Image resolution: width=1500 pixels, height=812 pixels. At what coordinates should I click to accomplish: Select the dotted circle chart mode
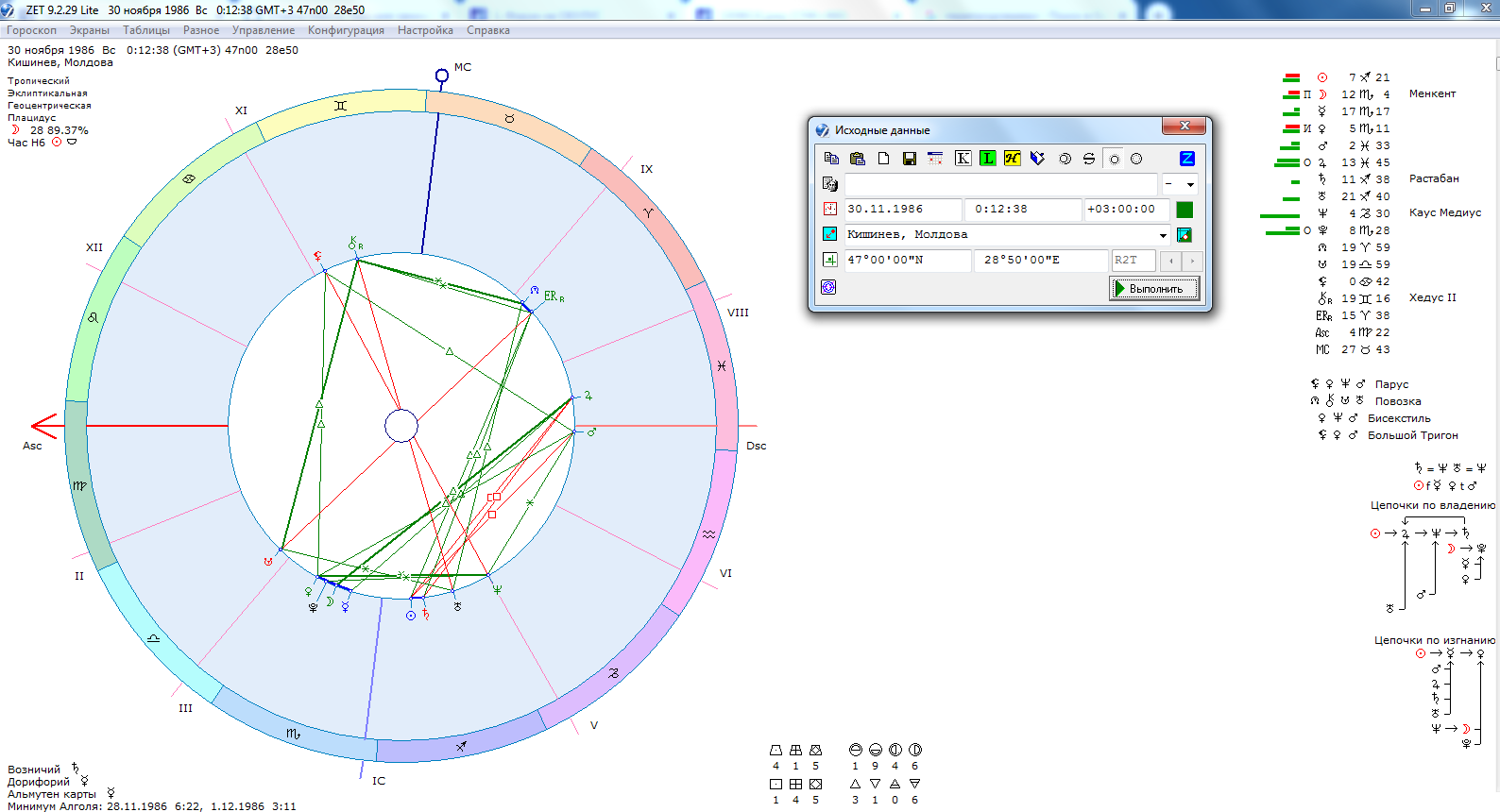tap(1136, 159)
